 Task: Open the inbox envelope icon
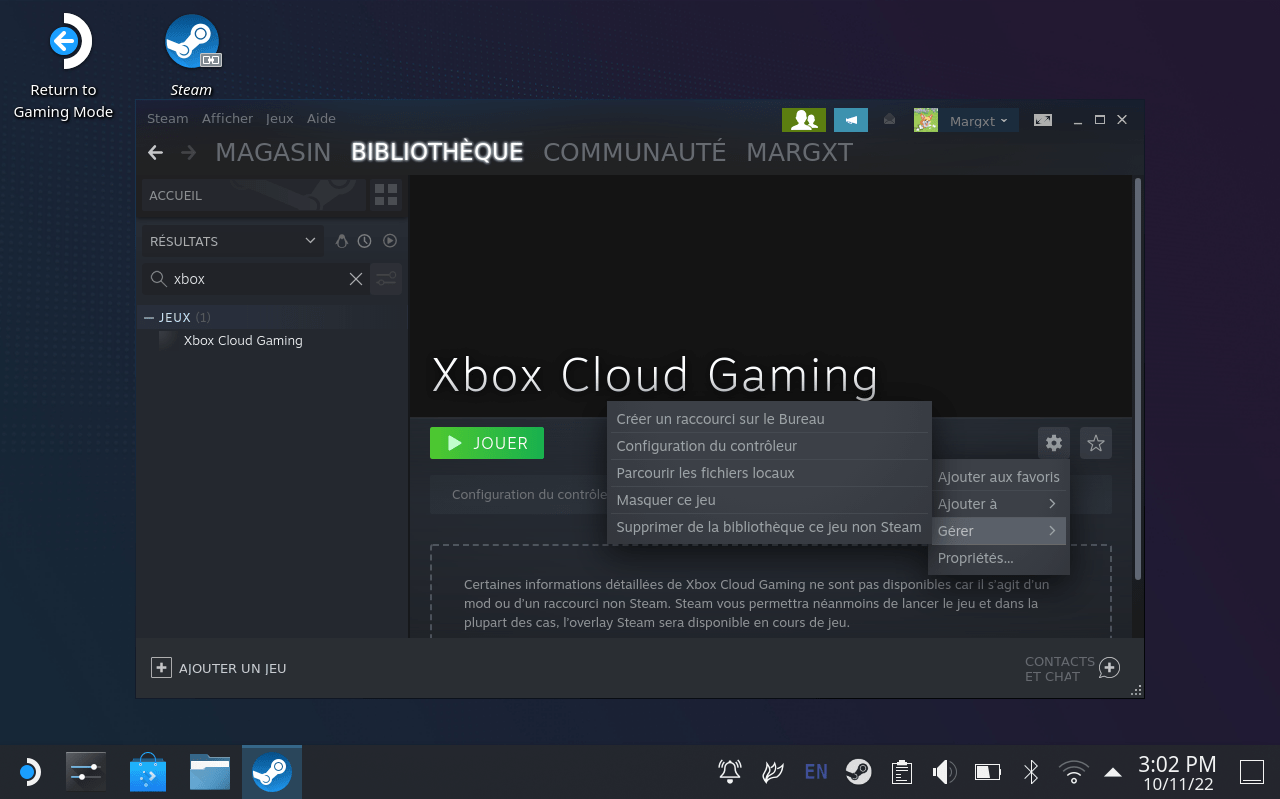tap(889, 120)
